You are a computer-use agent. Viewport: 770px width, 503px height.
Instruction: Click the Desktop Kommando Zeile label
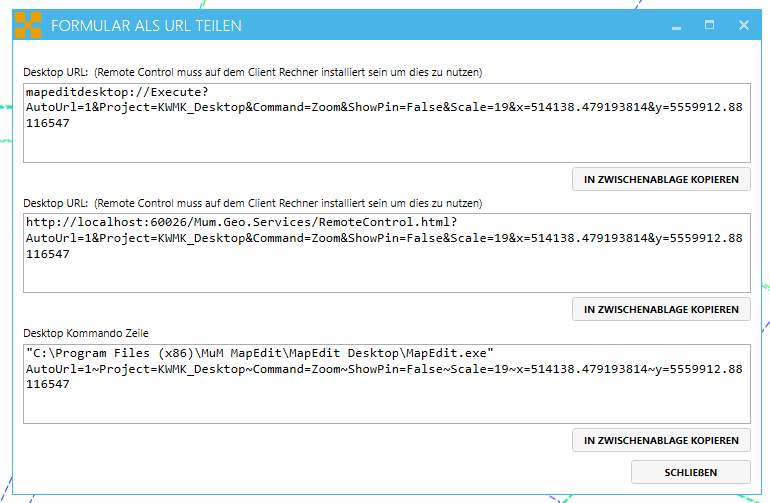(87, 332)
